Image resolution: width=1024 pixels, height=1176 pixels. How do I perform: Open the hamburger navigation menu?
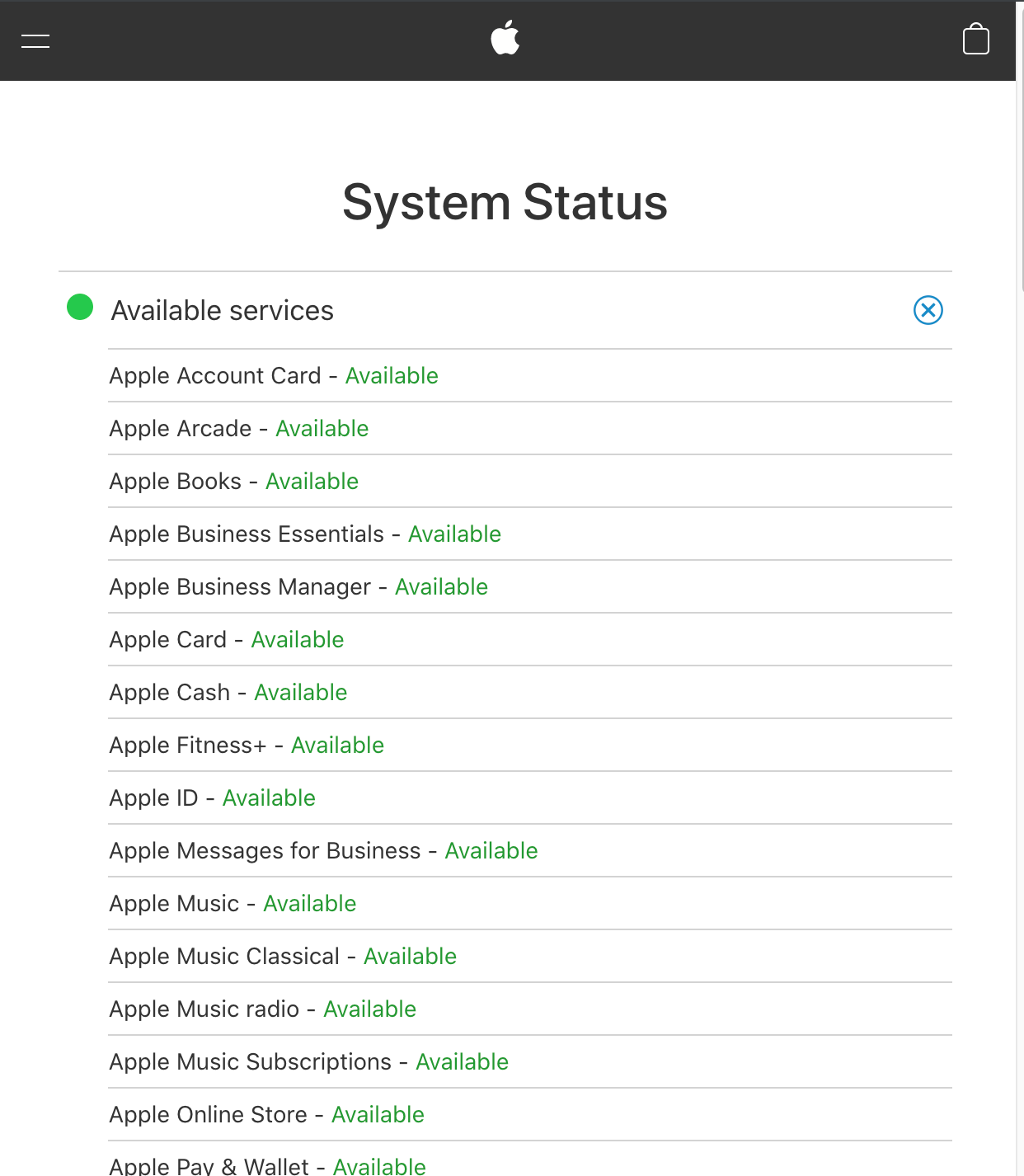point(35,41)
